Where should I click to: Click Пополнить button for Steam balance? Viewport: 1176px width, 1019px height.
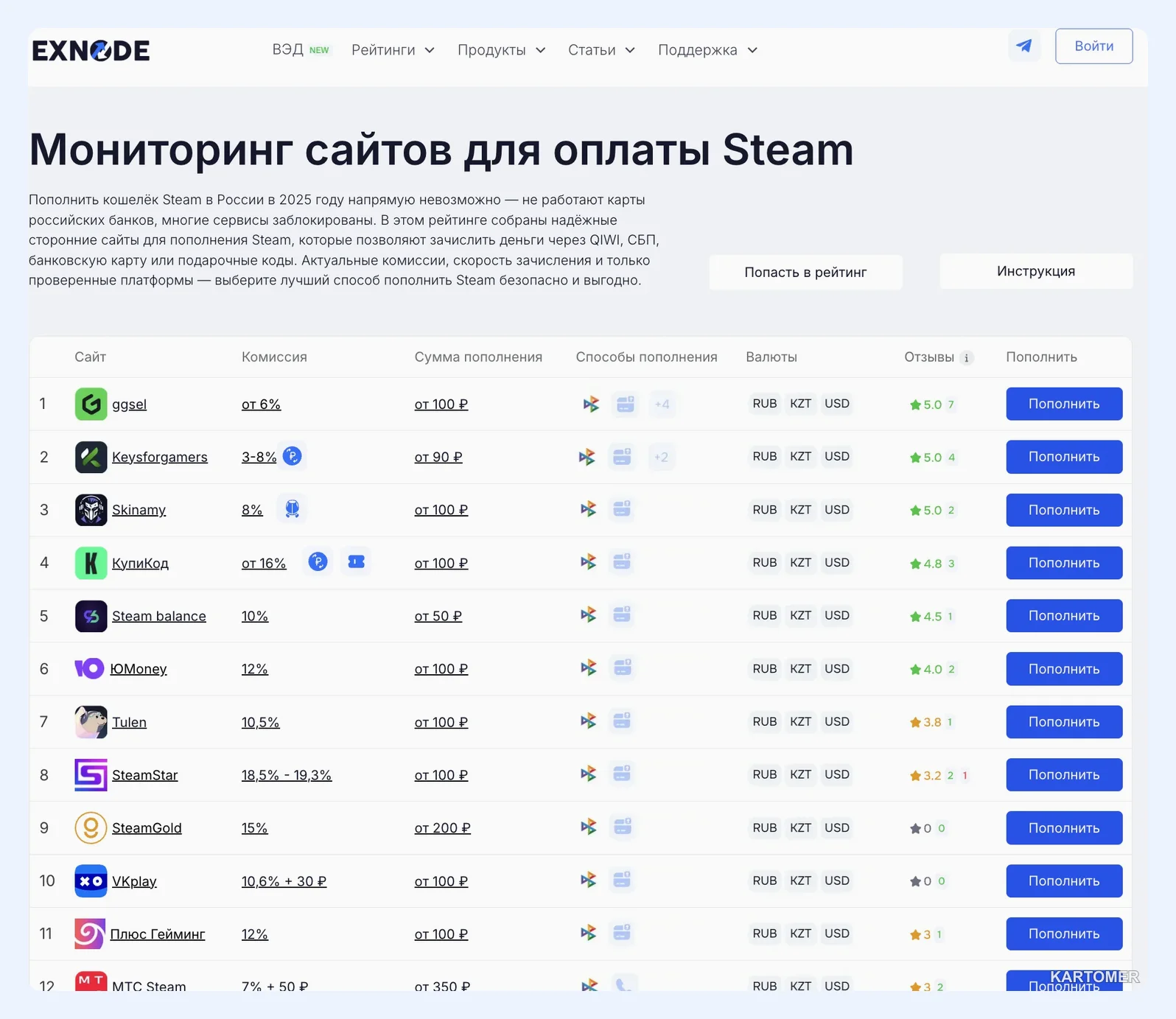1064,616
